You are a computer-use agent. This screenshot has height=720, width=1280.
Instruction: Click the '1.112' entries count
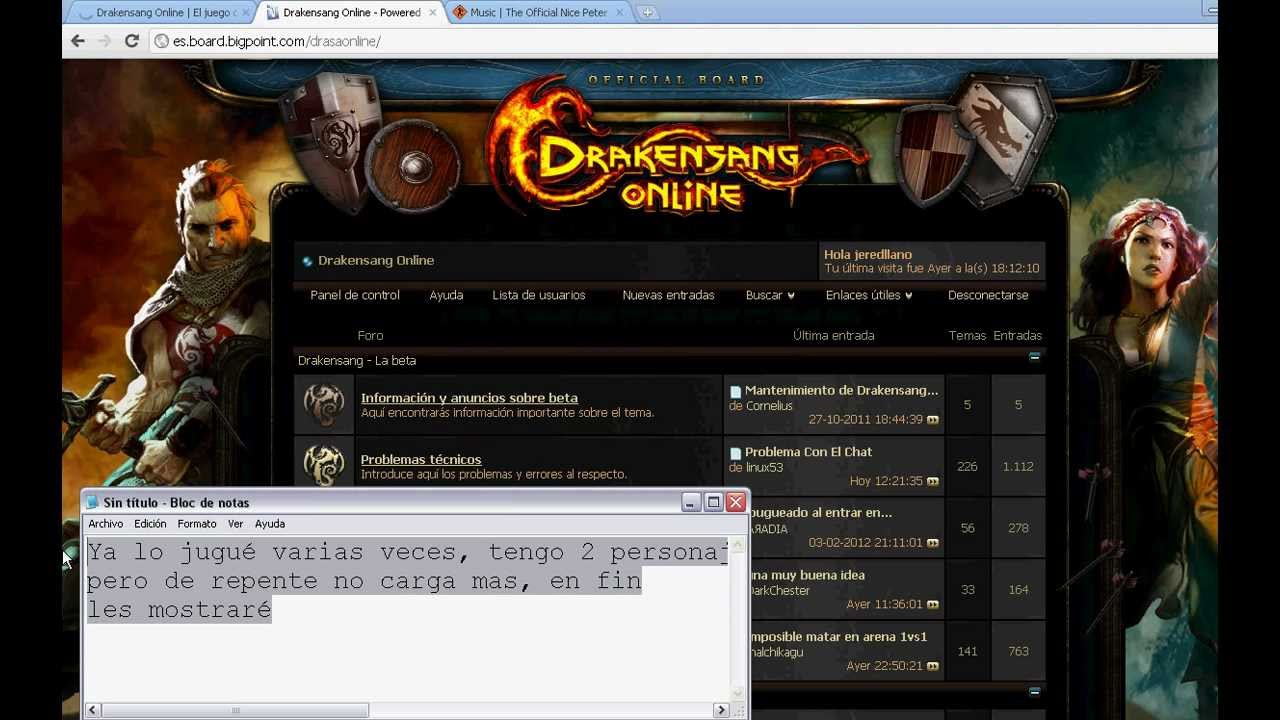(x=1018, y=466)
